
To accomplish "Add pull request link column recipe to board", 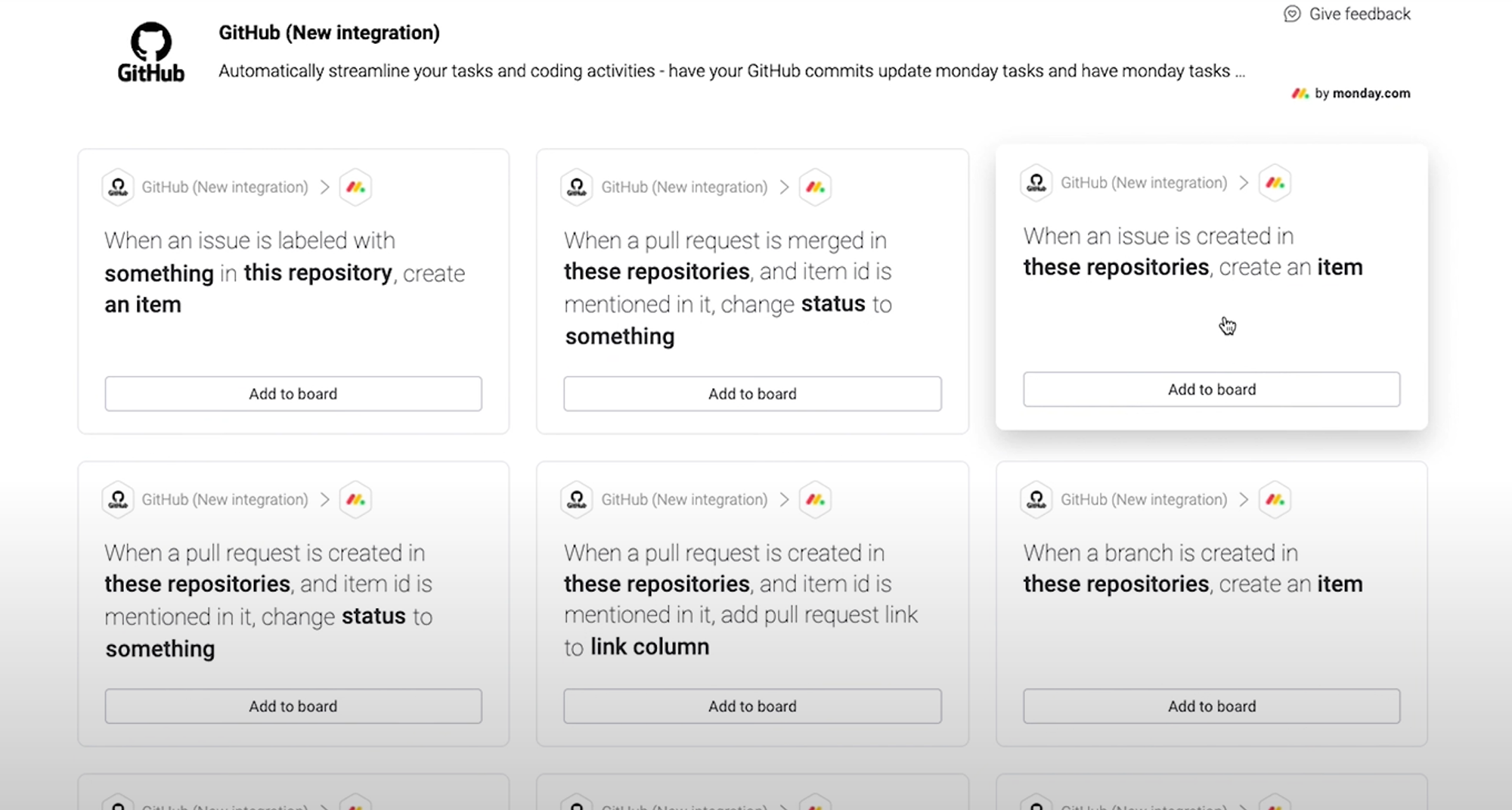I will pos(752,706).
